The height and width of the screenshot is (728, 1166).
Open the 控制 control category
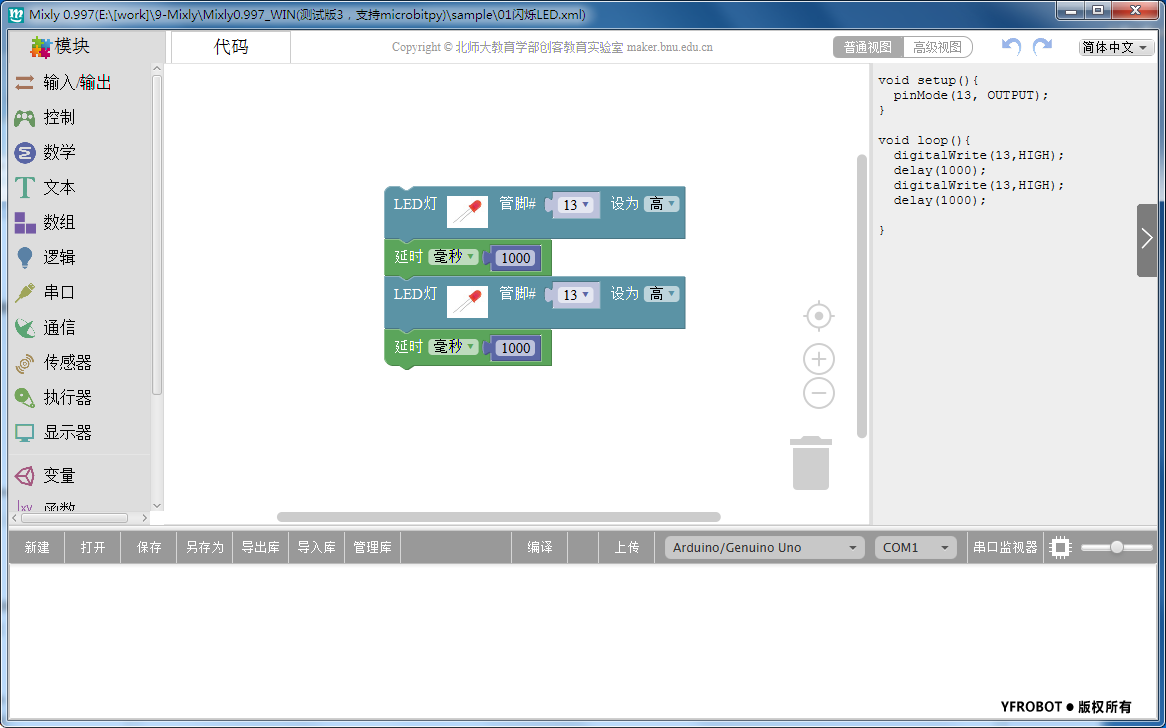[59, 117]
